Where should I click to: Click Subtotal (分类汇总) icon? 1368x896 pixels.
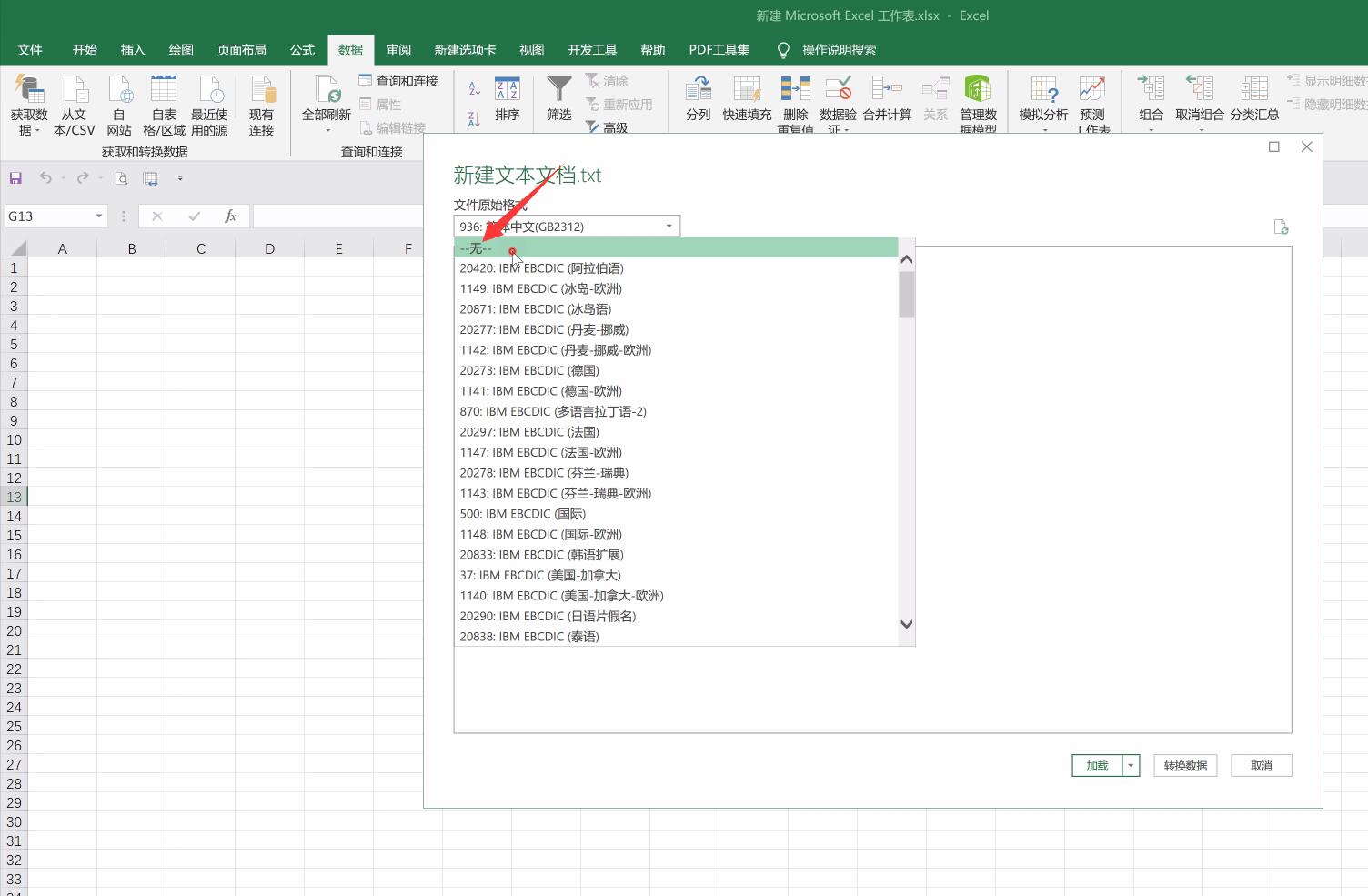[1254, 88]
